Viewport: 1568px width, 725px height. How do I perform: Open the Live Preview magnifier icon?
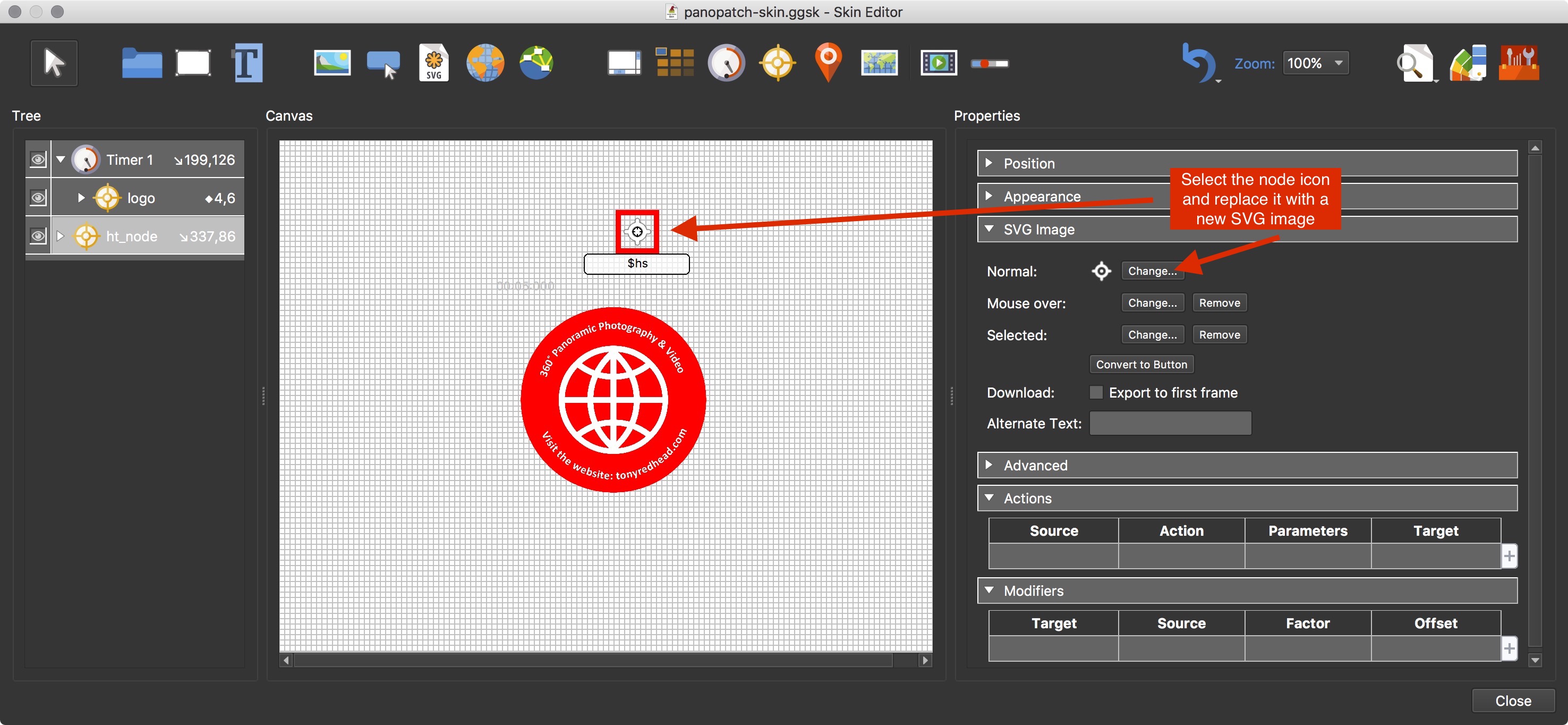(1414, 63)
